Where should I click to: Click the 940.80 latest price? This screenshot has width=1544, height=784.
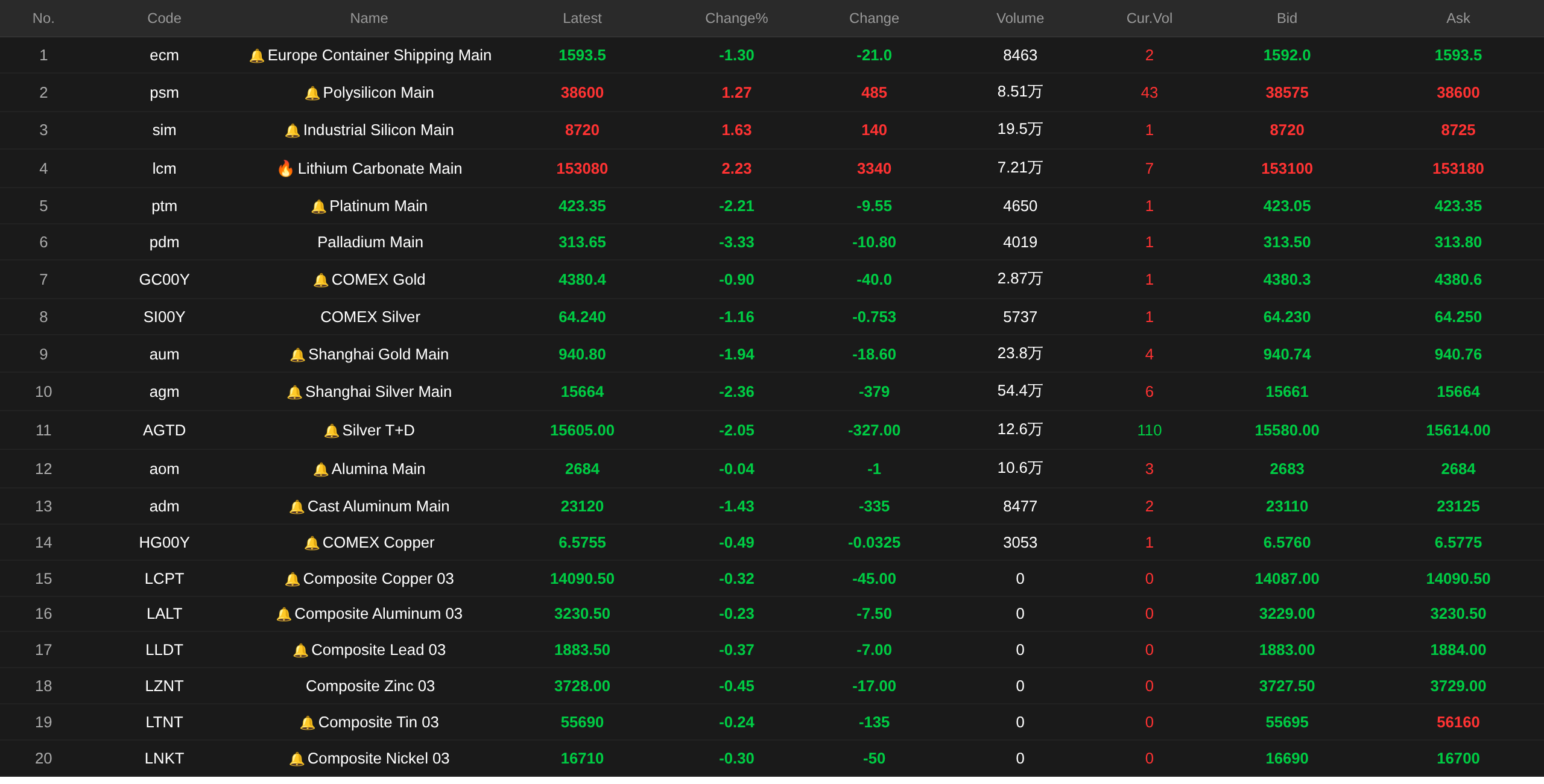point(582,354)
